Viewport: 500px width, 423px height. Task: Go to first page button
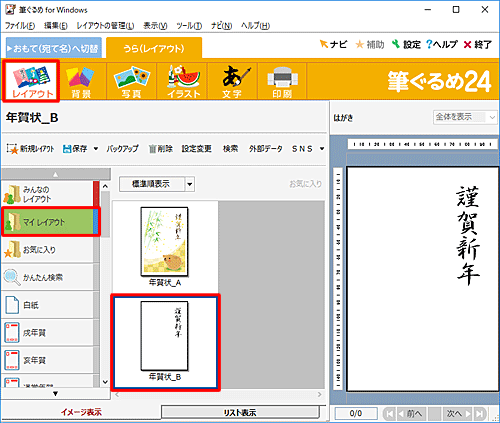point(389,414)
